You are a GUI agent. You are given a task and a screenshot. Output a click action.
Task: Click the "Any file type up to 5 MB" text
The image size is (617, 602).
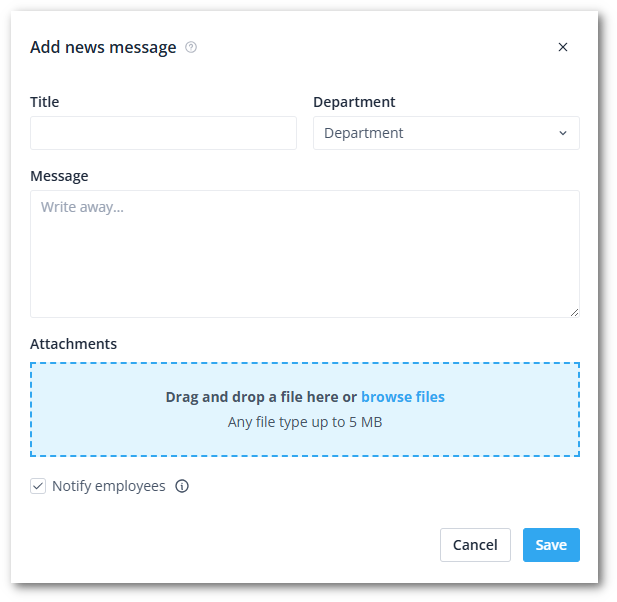[305, 422]
